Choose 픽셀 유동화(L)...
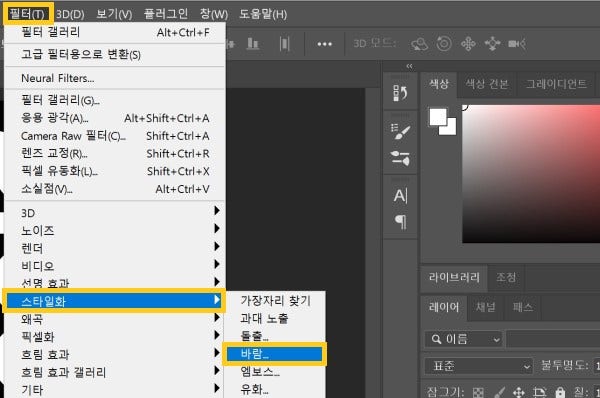 click(x=115, y=171)
